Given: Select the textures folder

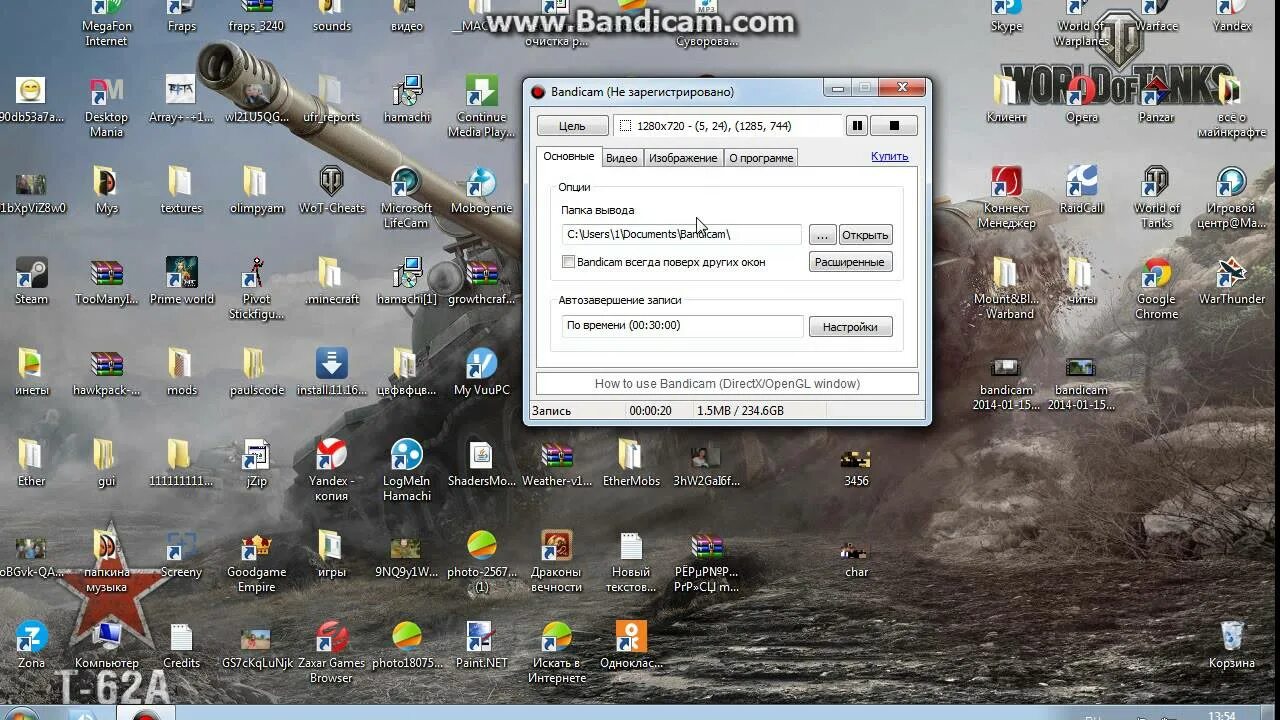Looking at the screenshot, I should pyautogui.click(x=181, y=190).
